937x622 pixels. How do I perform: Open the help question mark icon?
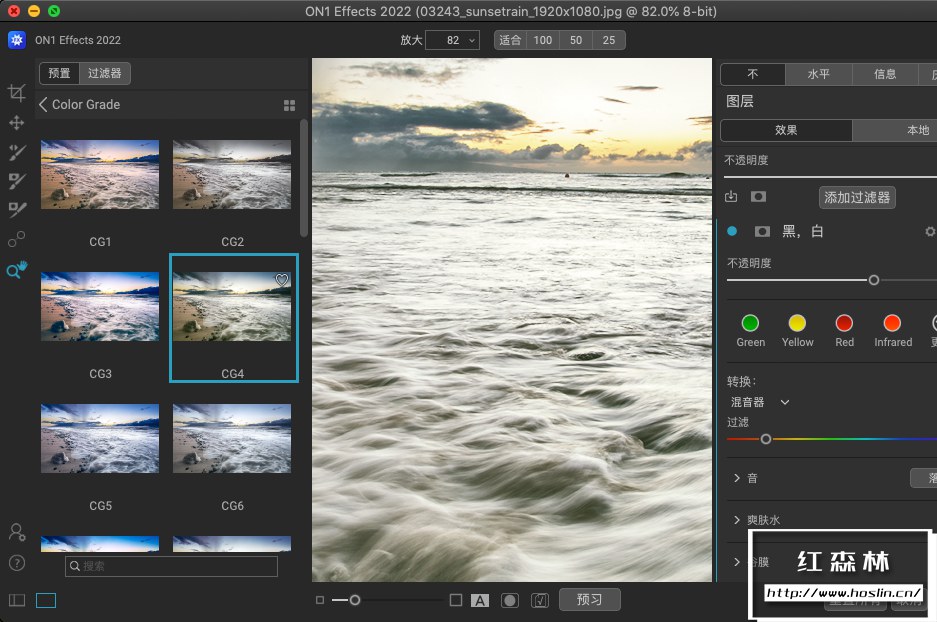point(17,563)
